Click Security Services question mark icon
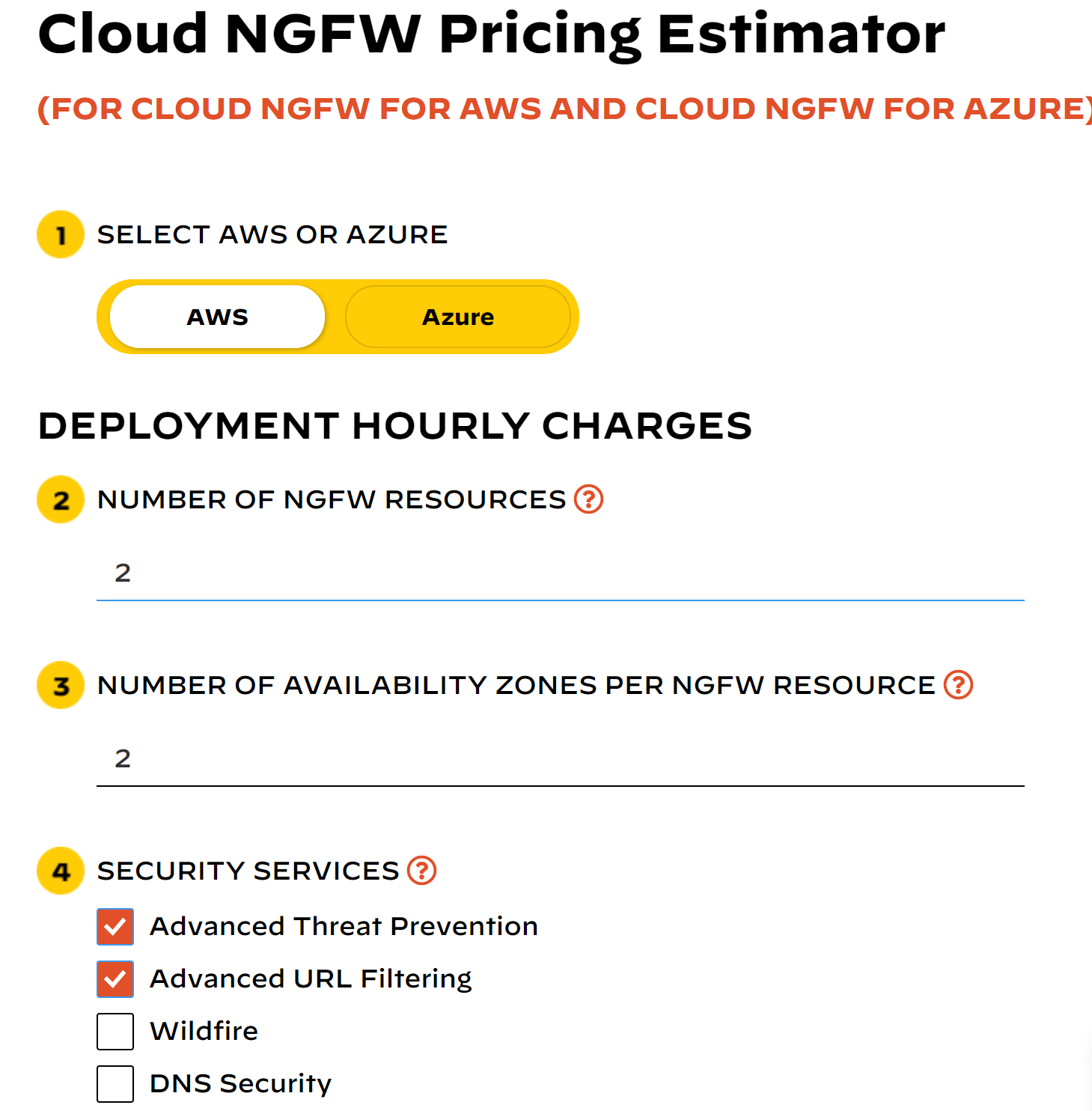This screenshot has width=1092, height=1111. pos(422,870)
